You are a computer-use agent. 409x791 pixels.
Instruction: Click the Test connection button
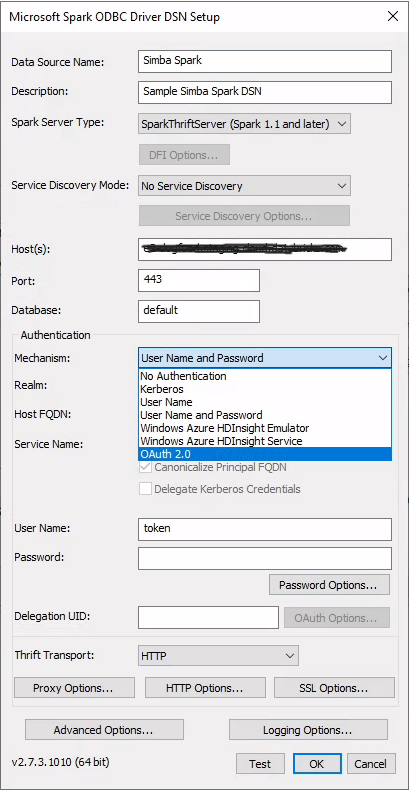tap(260, 764)
